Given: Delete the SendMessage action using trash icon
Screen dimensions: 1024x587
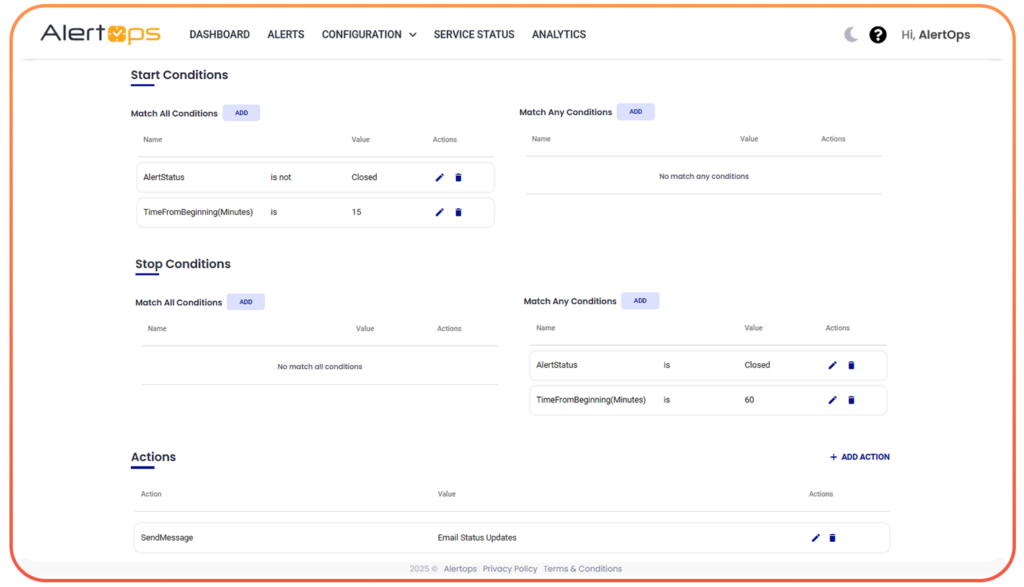Looking at the screenshot, I should (x=832, y=538).
